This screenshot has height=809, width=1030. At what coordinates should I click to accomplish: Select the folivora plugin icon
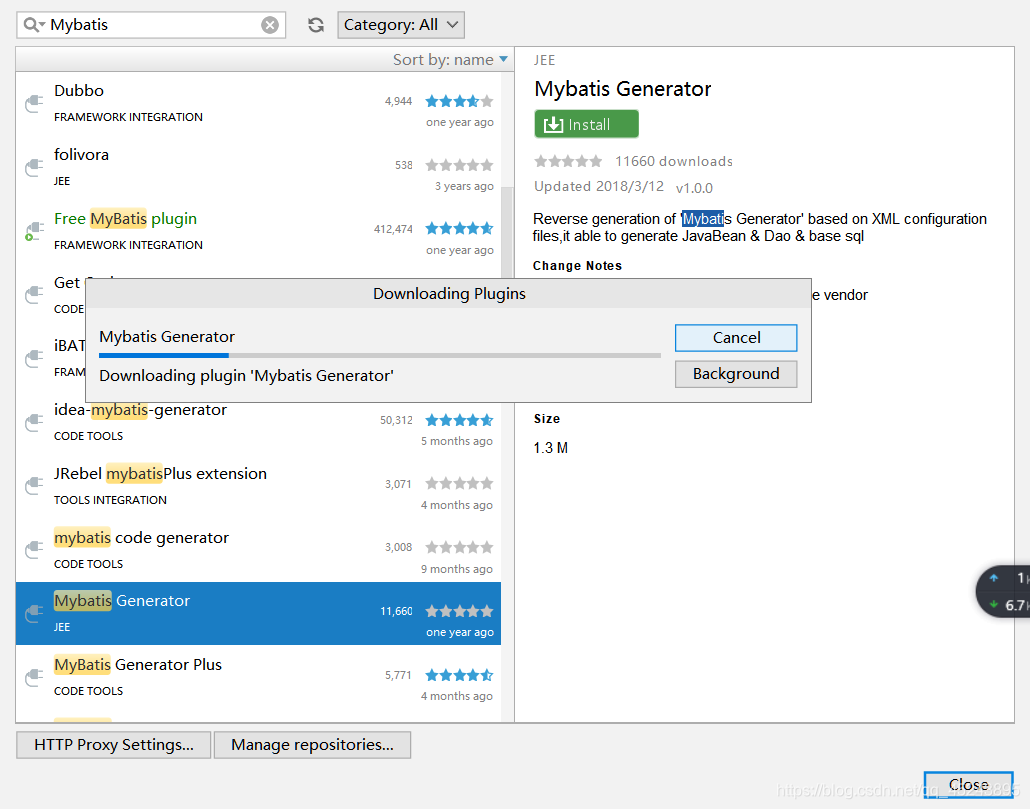tap(34, 167)
